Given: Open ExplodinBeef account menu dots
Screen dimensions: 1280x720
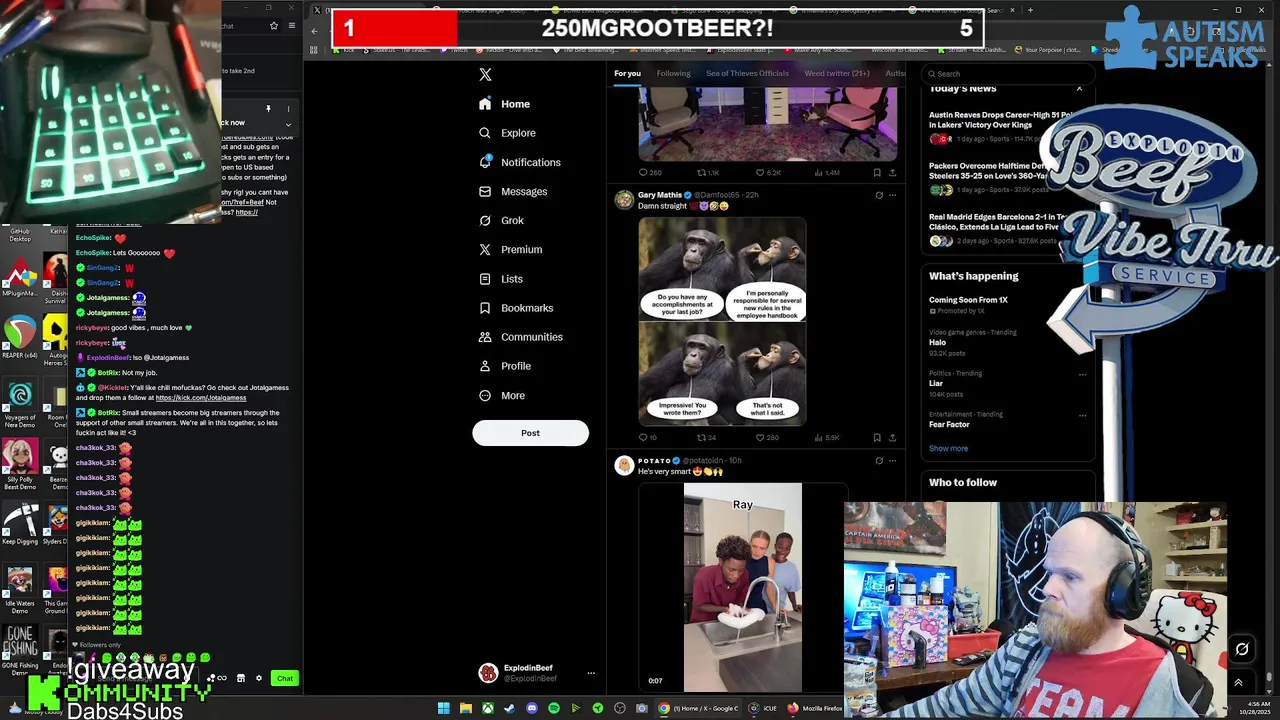Looking at the screenshot, I should pos(590,673).
